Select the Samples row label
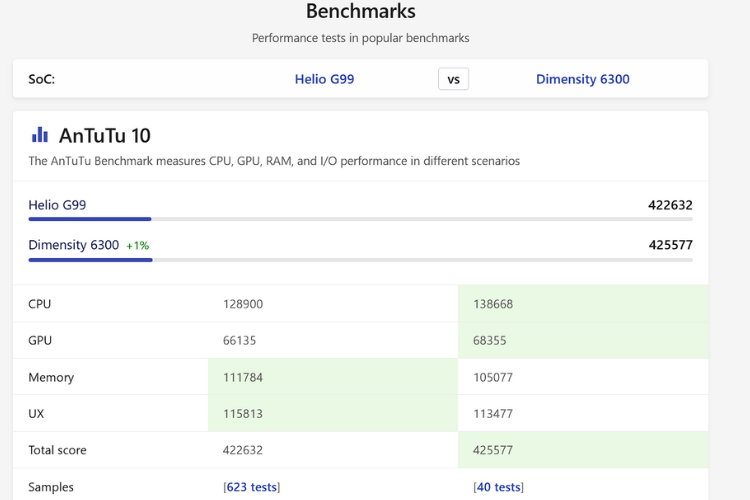 [x=51, y=487]
